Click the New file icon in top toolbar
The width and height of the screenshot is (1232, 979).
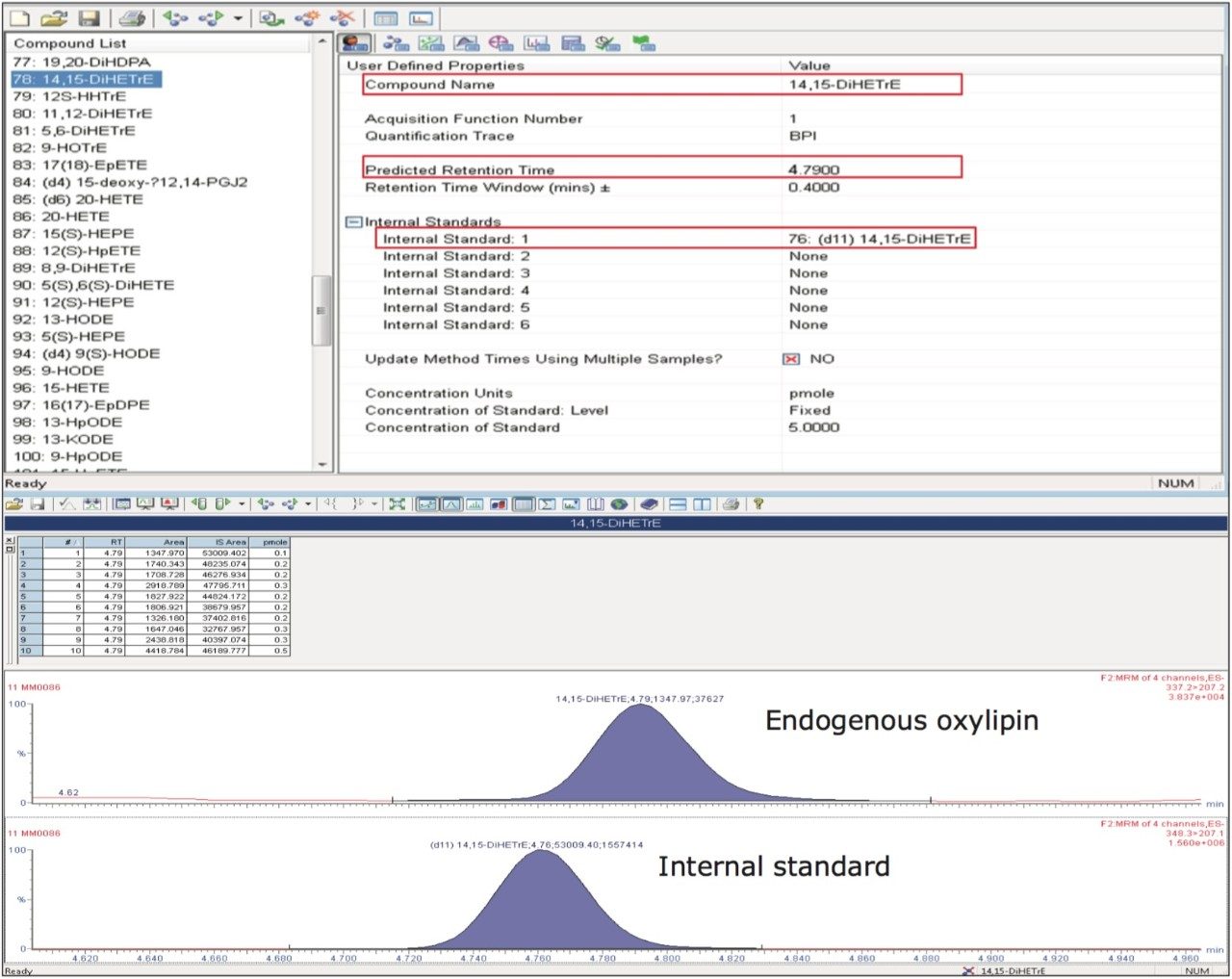[x=19, y=18]
